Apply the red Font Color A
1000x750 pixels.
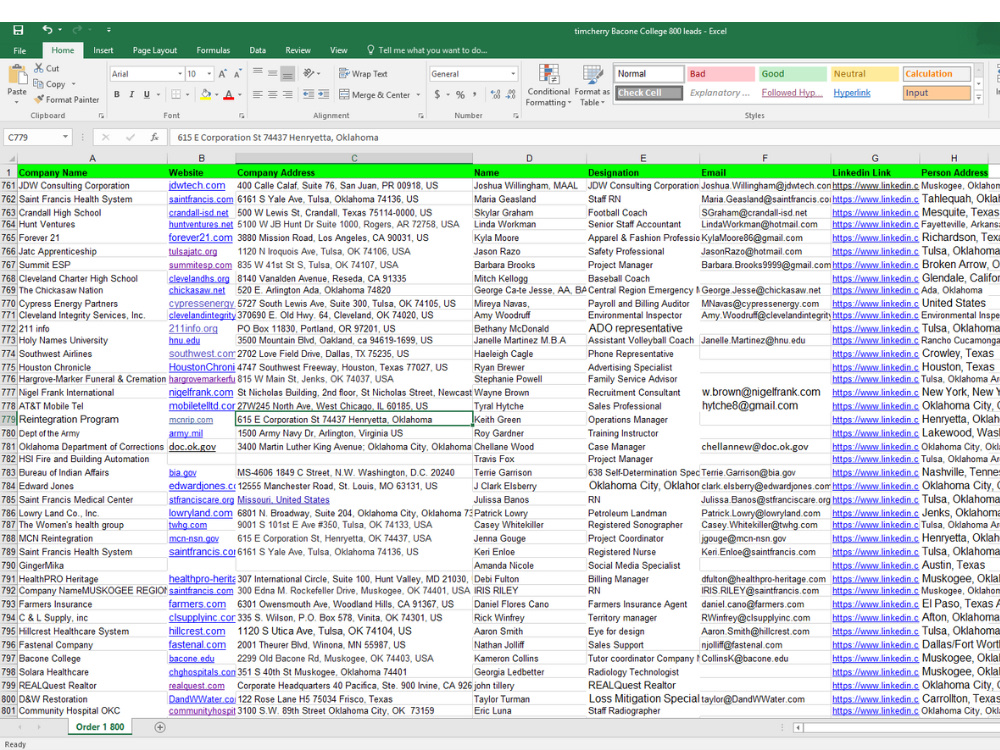228,94
